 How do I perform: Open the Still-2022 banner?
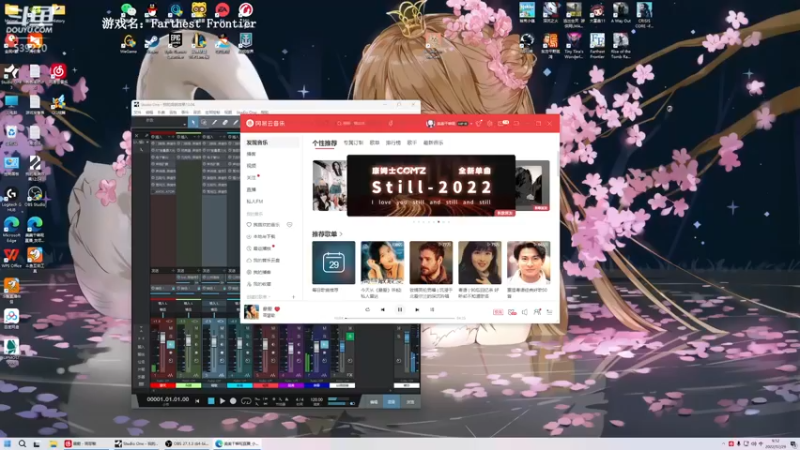point(431,186)
